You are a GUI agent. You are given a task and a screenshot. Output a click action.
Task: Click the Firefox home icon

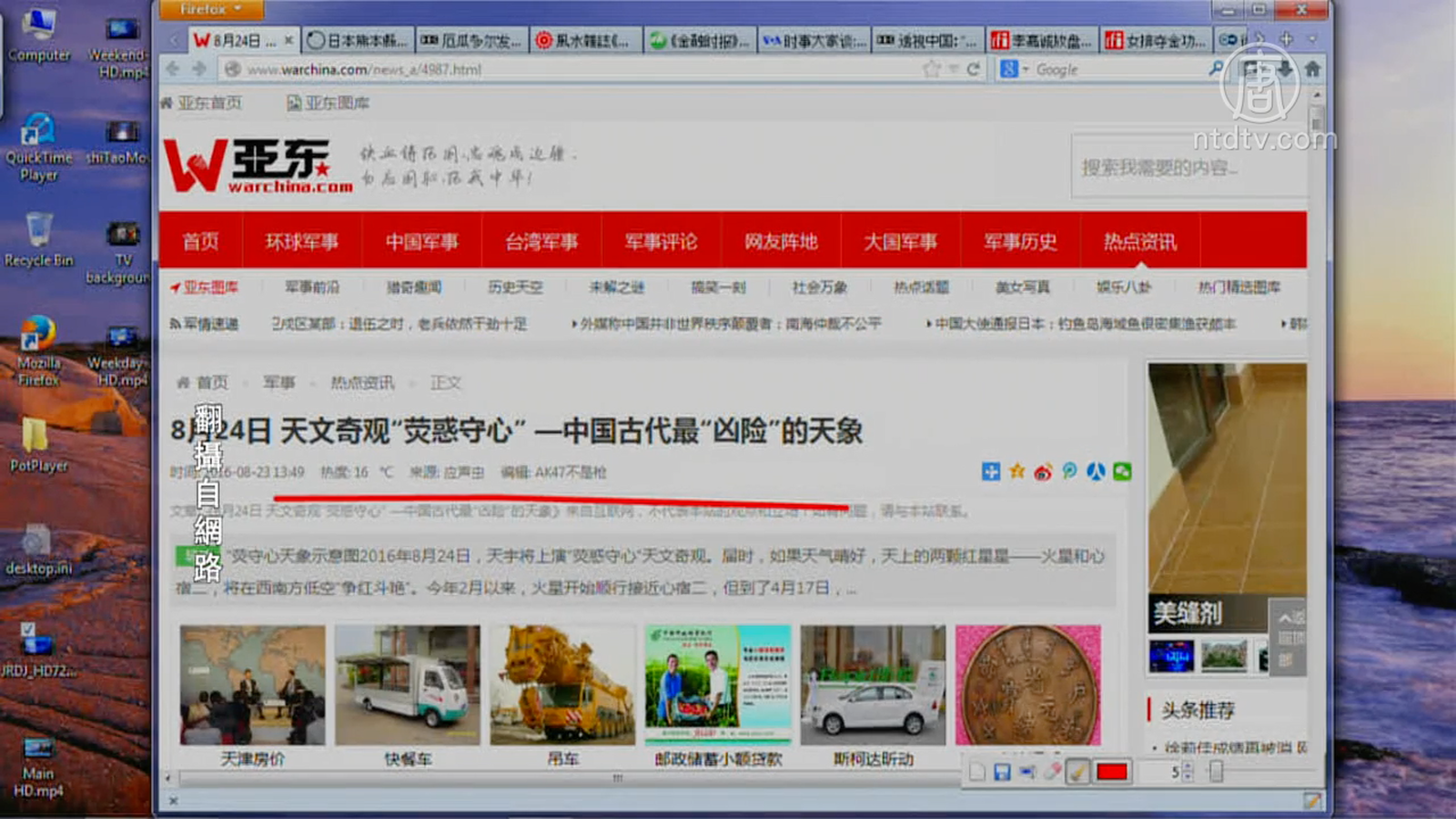tap(1312, 69)
